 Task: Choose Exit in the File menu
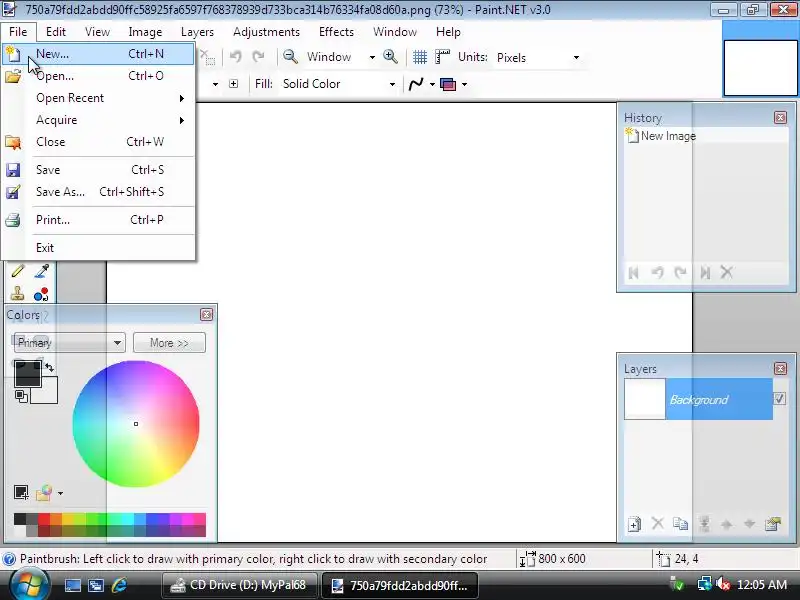point(98,248)
